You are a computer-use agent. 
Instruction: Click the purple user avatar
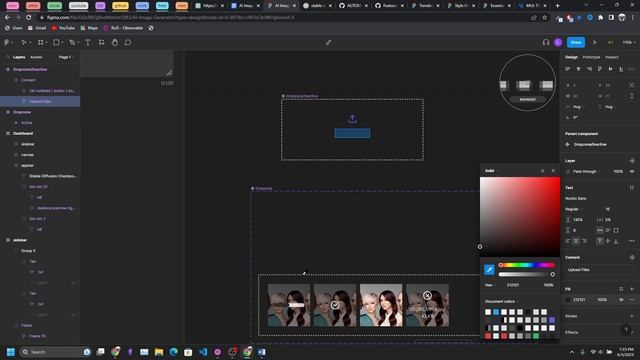point(558,42)
